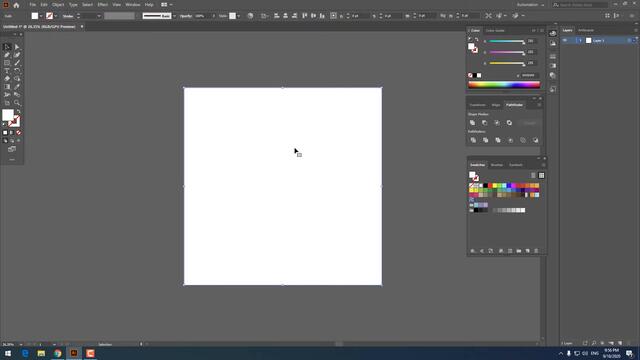640x360 pixels.
Task: Switch to the Artboards tab
Action: 586,30
